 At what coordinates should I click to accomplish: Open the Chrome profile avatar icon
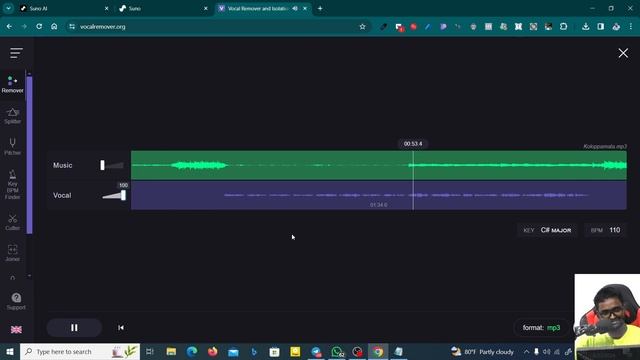(x=616, y=27)
